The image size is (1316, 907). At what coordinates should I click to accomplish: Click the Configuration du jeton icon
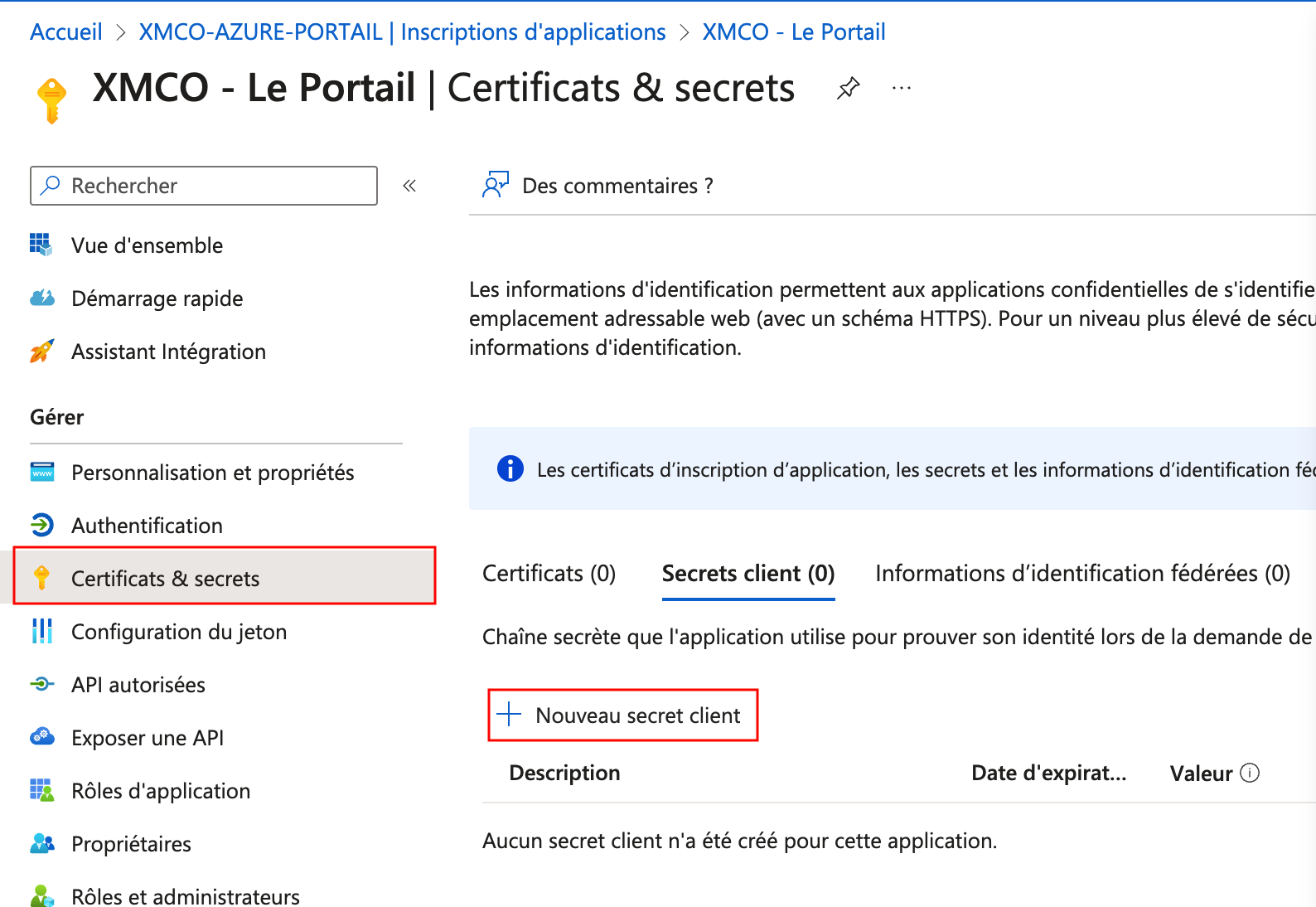click(42, 632)
